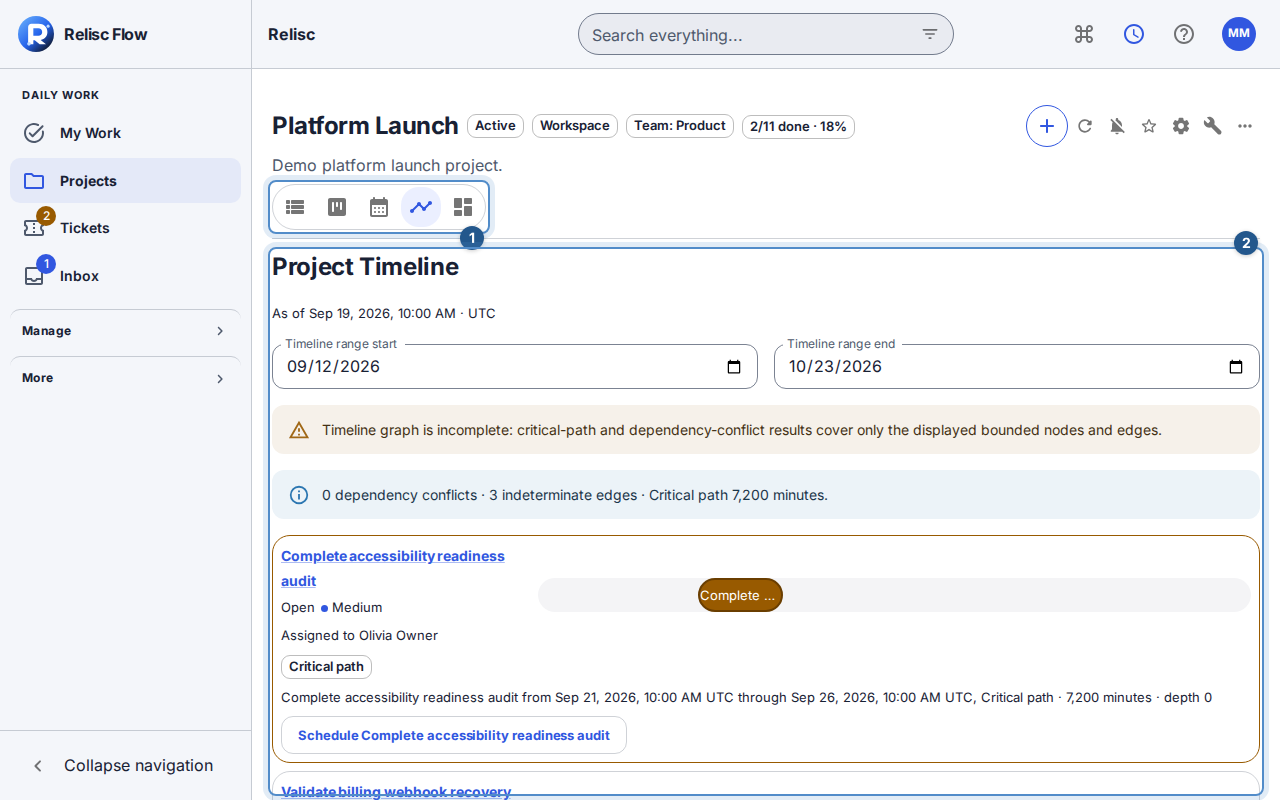Expand the More section
The image size is (1280, 800).
[126, 378]
